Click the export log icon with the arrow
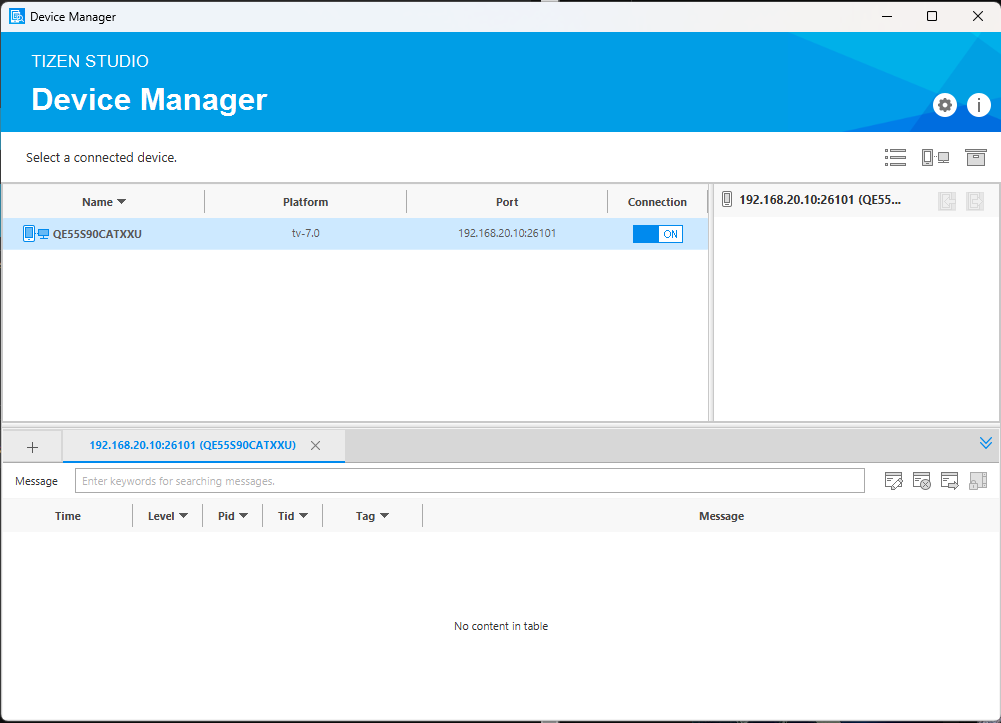Image resolution: width=1001 pixels, height=723 pixels. [x=950, y=481]
